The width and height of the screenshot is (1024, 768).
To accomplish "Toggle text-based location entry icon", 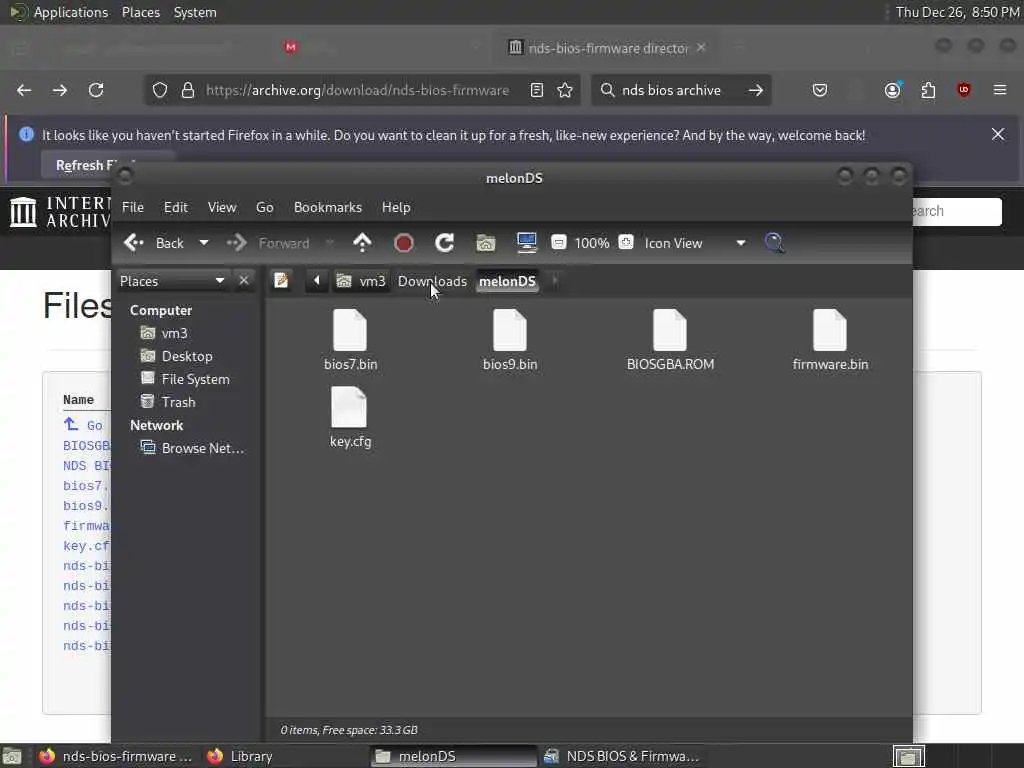I will pos(281,281).
